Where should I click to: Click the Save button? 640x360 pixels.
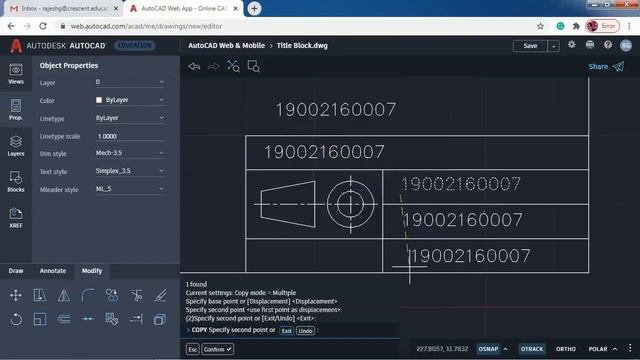tap(530, 46)
